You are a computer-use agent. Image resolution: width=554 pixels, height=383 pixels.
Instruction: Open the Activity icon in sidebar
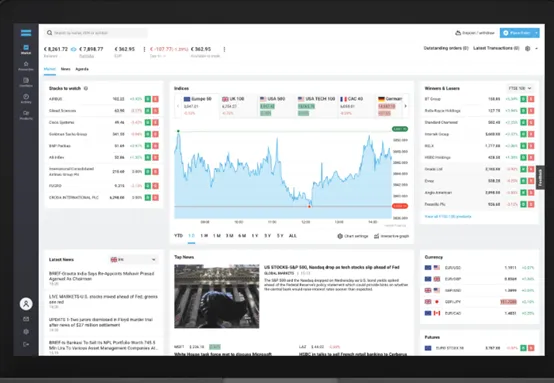pos(26,99)
